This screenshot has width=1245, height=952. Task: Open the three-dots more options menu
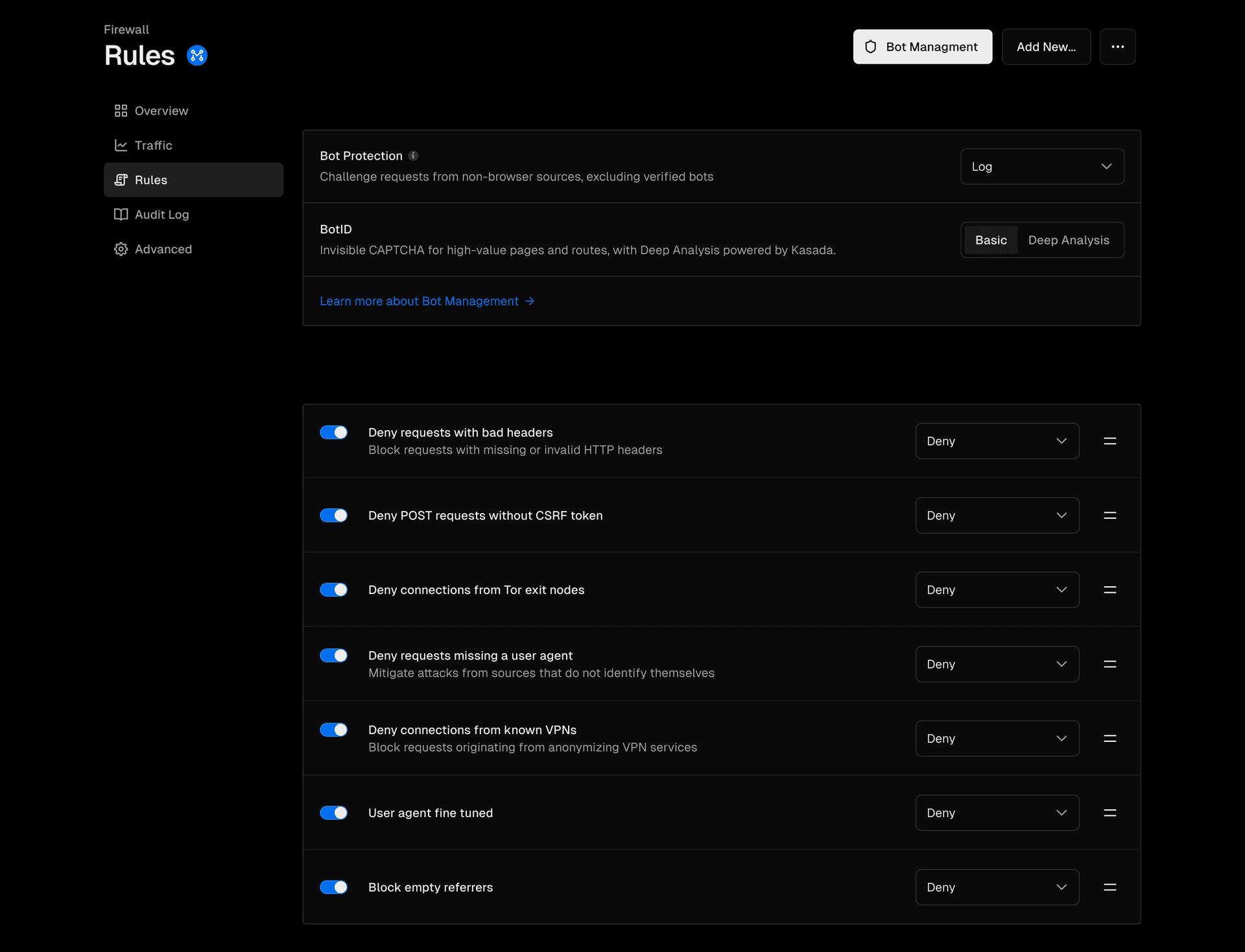(1117, 47)
